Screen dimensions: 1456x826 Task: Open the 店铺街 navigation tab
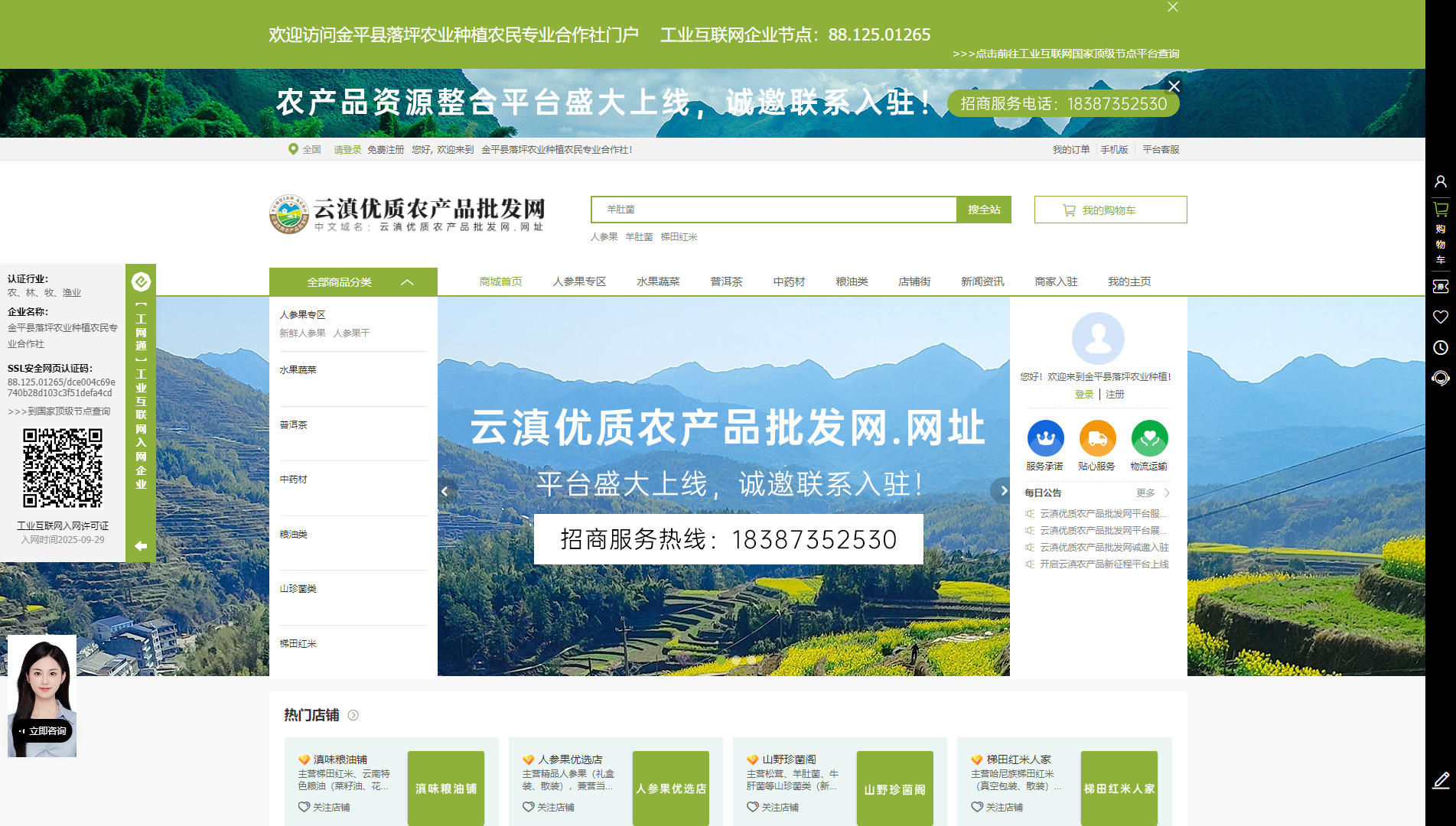point(914,281)
